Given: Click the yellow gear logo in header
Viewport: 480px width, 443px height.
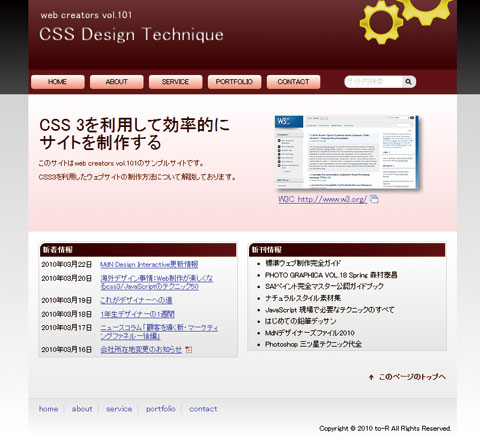Looking at the screenshot, I should 405,20.
